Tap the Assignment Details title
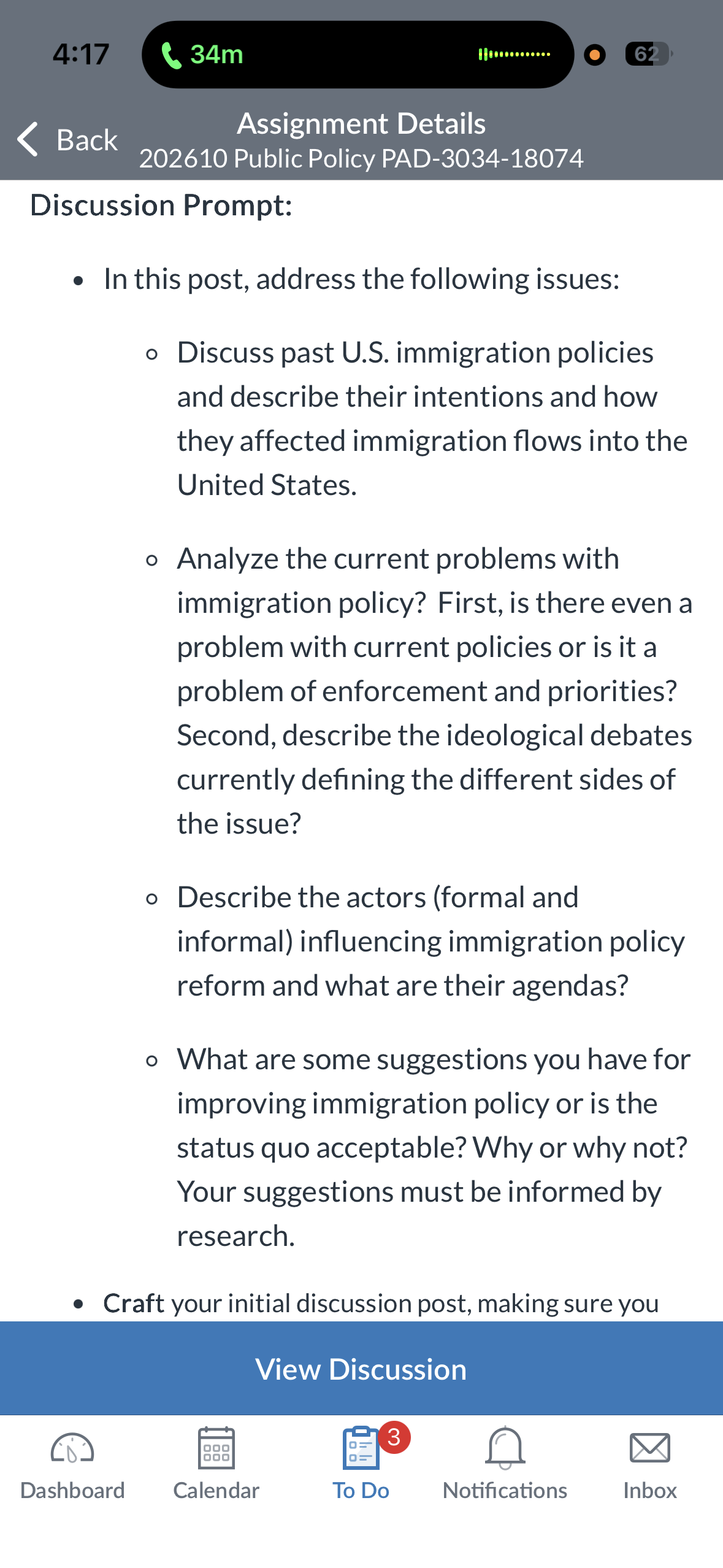The width and height of the screenshot is (723, 1568). (361, 123)
